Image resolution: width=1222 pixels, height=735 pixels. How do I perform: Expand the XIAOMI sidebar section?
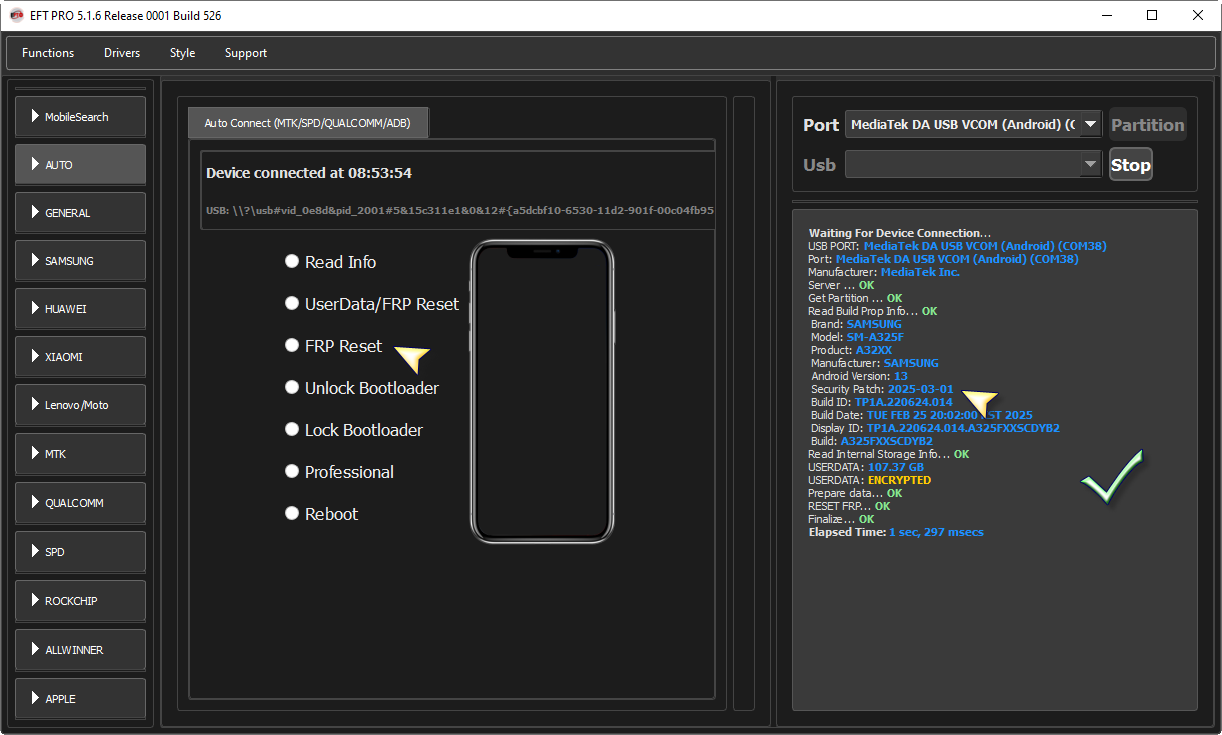pyautogui.click(x=81, y=357)
